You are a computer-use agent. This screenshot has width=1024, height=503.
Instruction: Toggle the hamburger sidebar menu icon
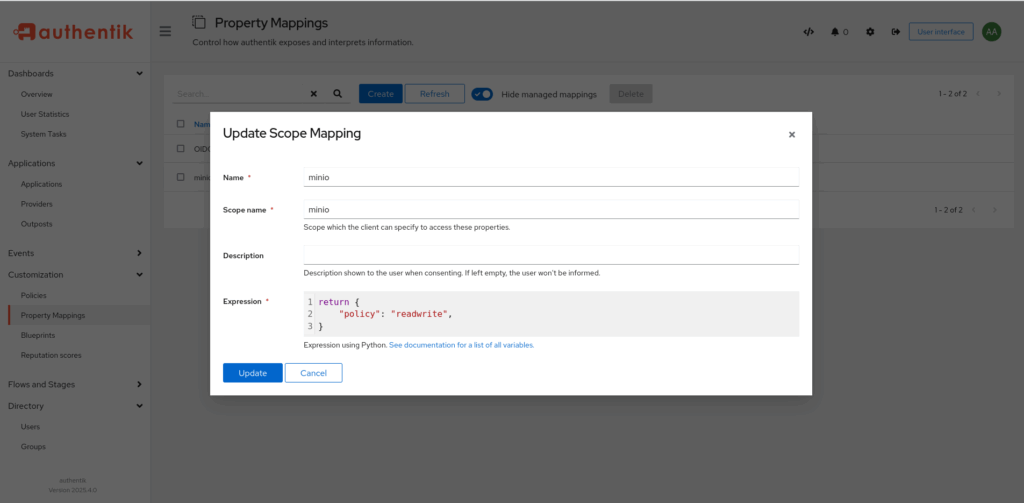(165, 31)
